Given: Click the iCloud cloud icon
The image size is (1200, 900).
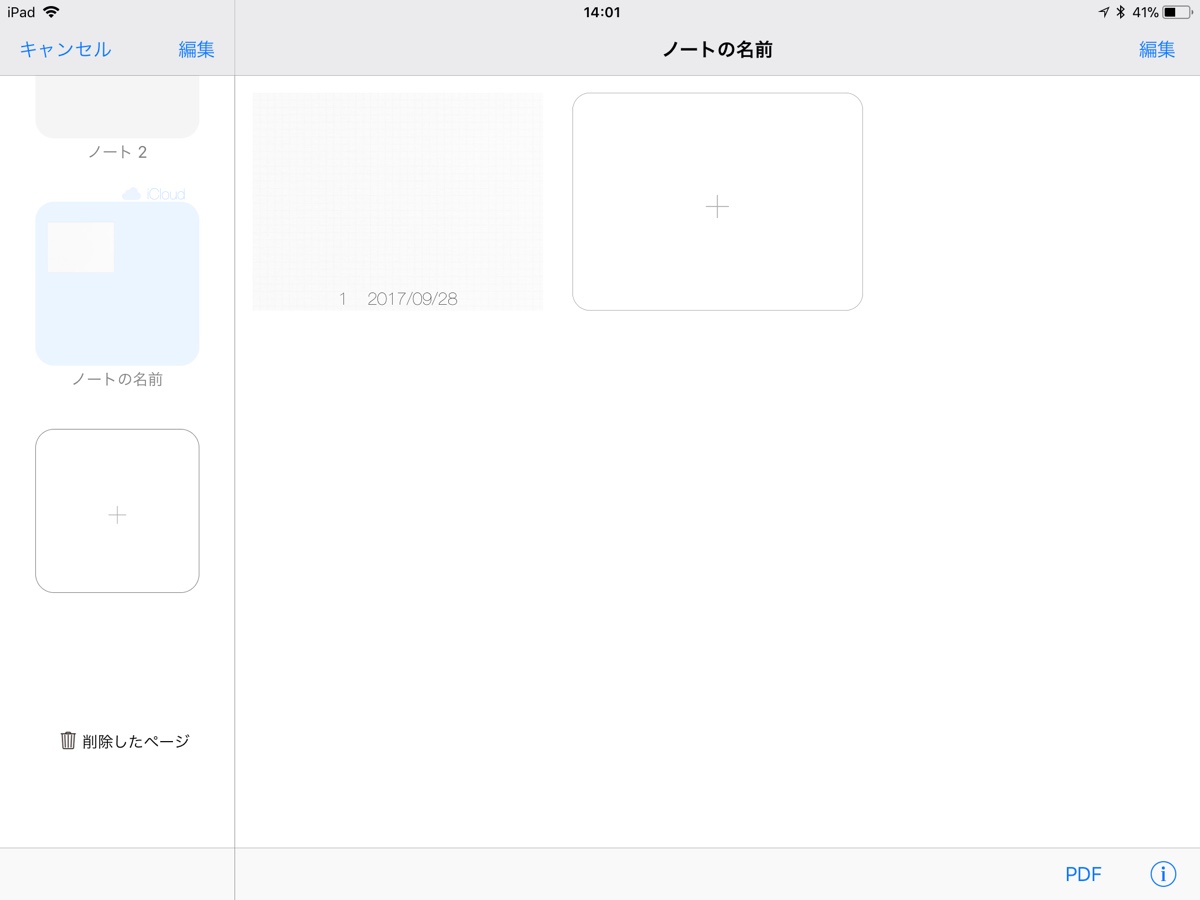Looking at the screenshot, I should [131, 194].
